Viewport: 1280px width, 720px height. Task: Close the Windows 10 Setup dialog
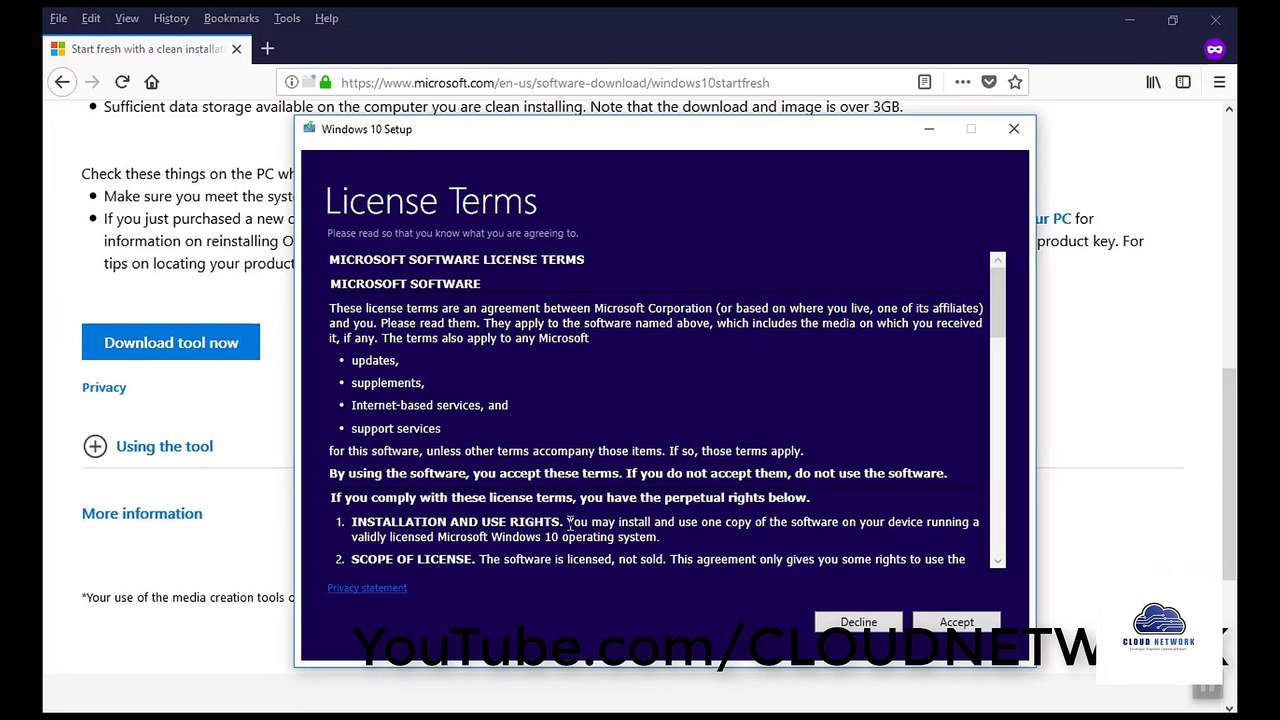click(x=1014, y=129)
